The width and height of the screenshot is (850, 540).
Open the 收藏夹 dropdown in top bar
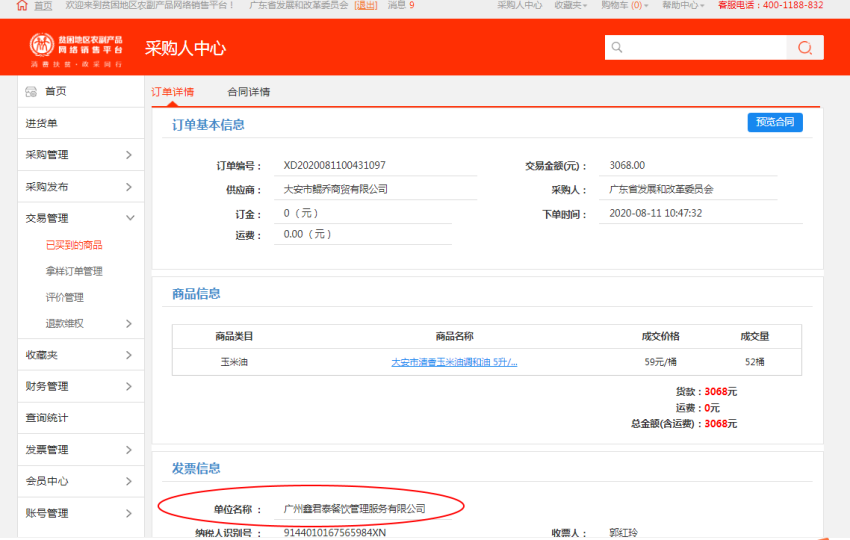(571, 6)
